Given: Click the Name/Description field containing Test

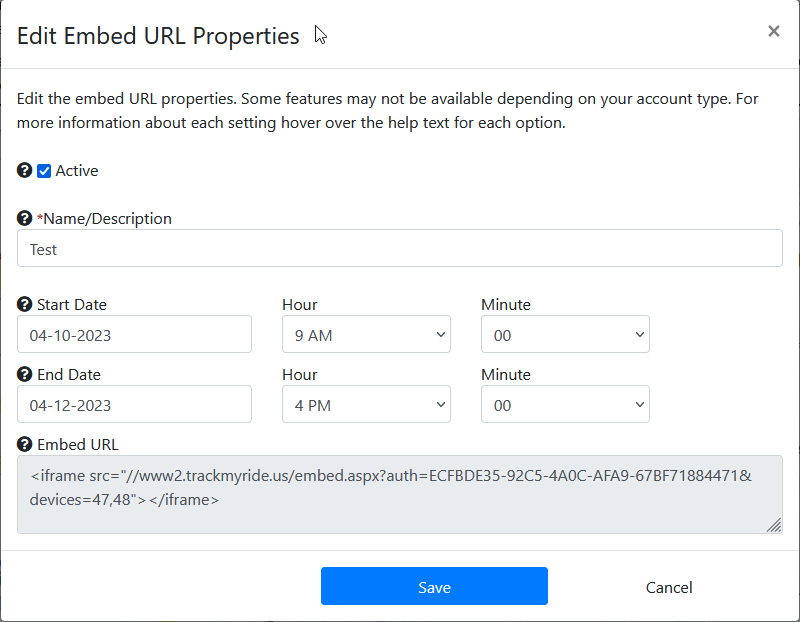Looking at the screenshot, I should point(399,248).
